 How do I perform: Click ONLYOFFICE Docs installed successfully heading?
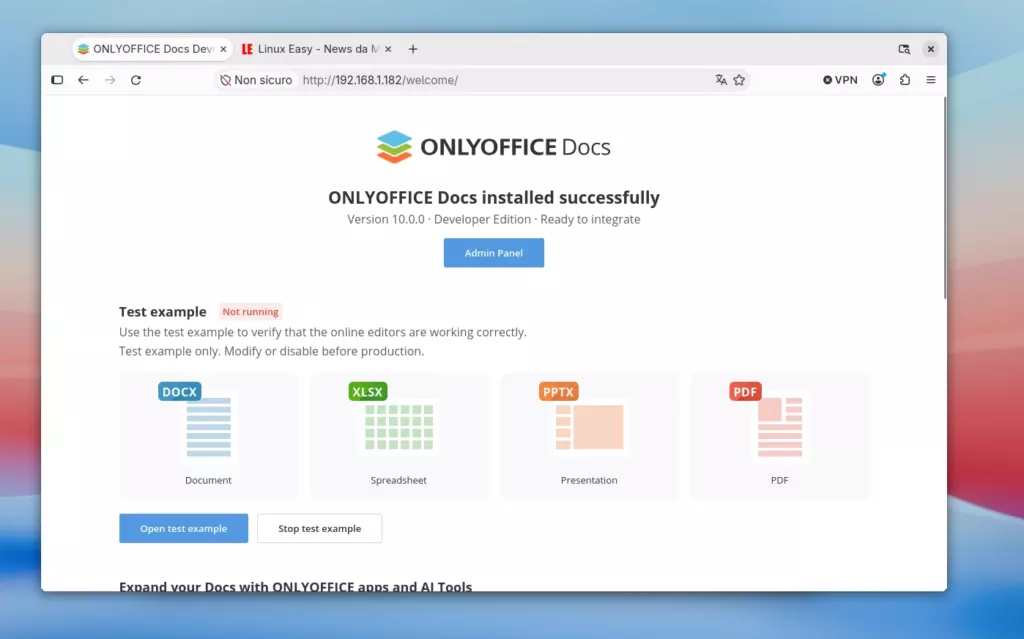click(x=494, y=197)
